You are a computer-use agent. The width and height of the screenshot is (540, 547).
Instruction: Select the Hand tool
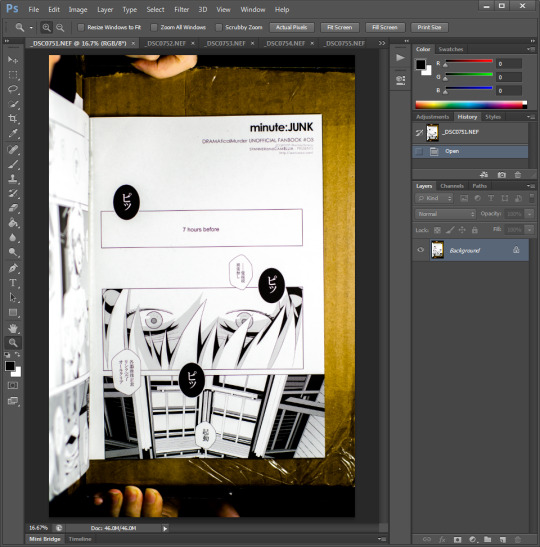(13, 328)
